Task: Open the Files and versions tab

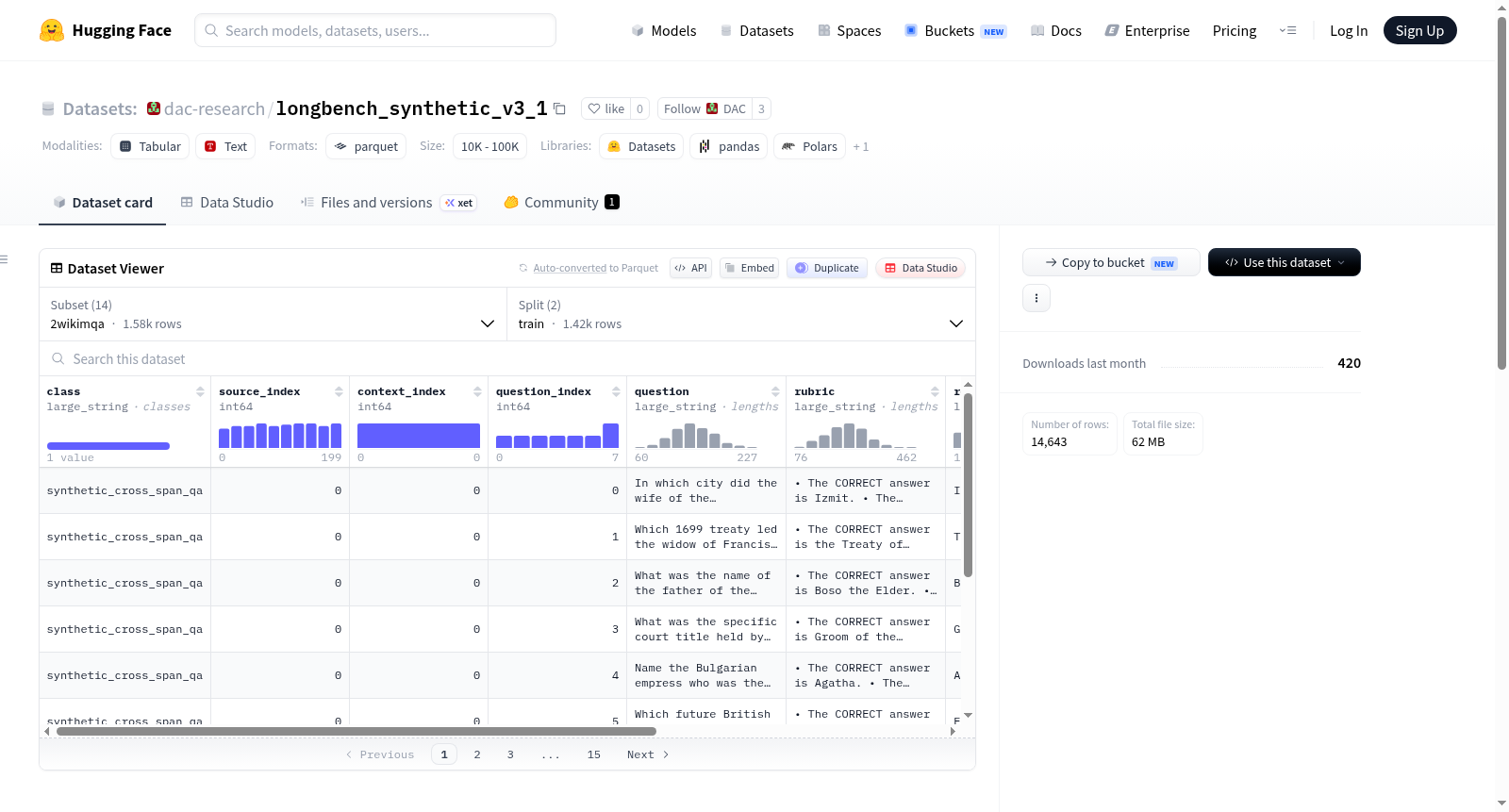Action: tap(389, 202)
